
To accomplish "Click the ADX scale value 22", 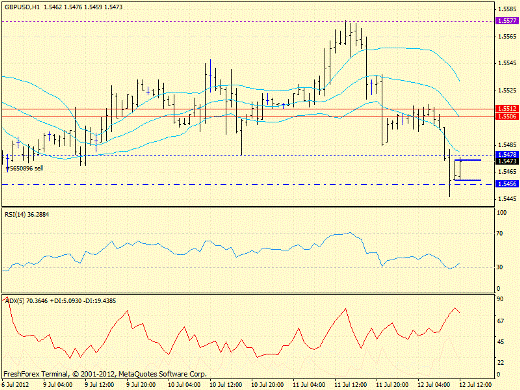I will [500, 362].
